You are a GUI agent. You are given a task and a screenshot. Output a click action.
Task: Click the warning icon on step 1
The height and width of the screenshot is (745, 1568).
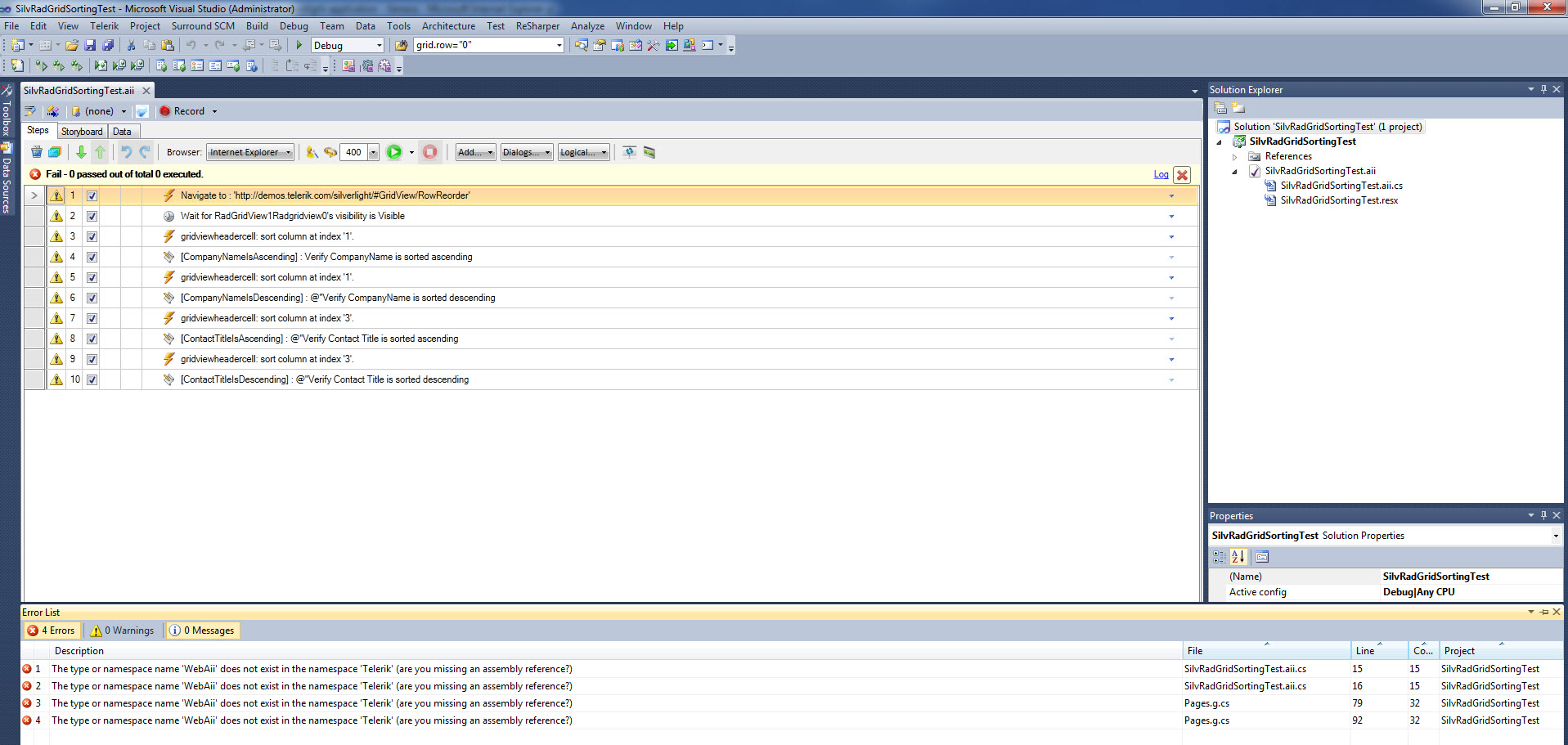[x=56, y=195]
